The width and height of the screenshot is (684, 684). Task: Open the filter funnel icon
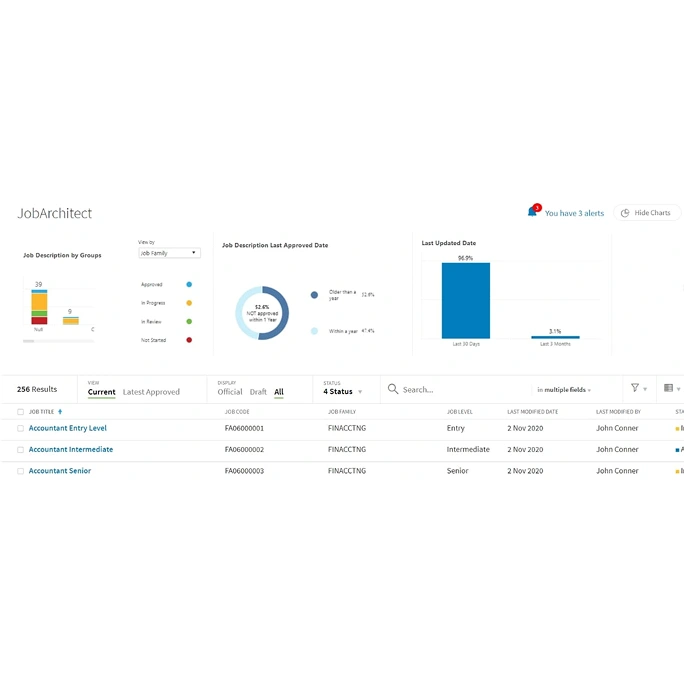click(635, 388)
